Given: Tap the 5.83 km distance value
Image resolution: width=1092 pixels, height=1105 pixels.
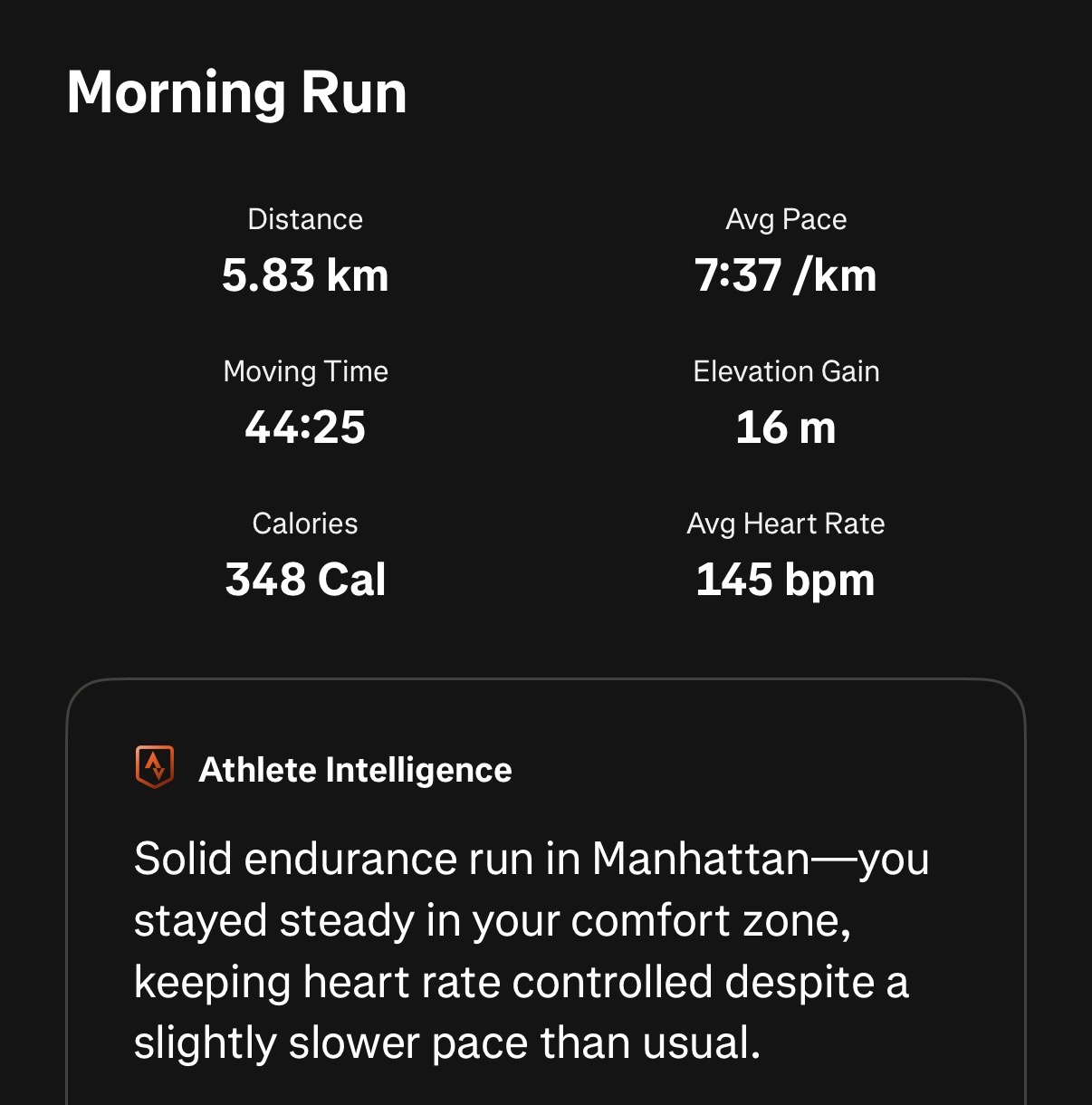Looking at the screenshot, I should click(305, 275).
